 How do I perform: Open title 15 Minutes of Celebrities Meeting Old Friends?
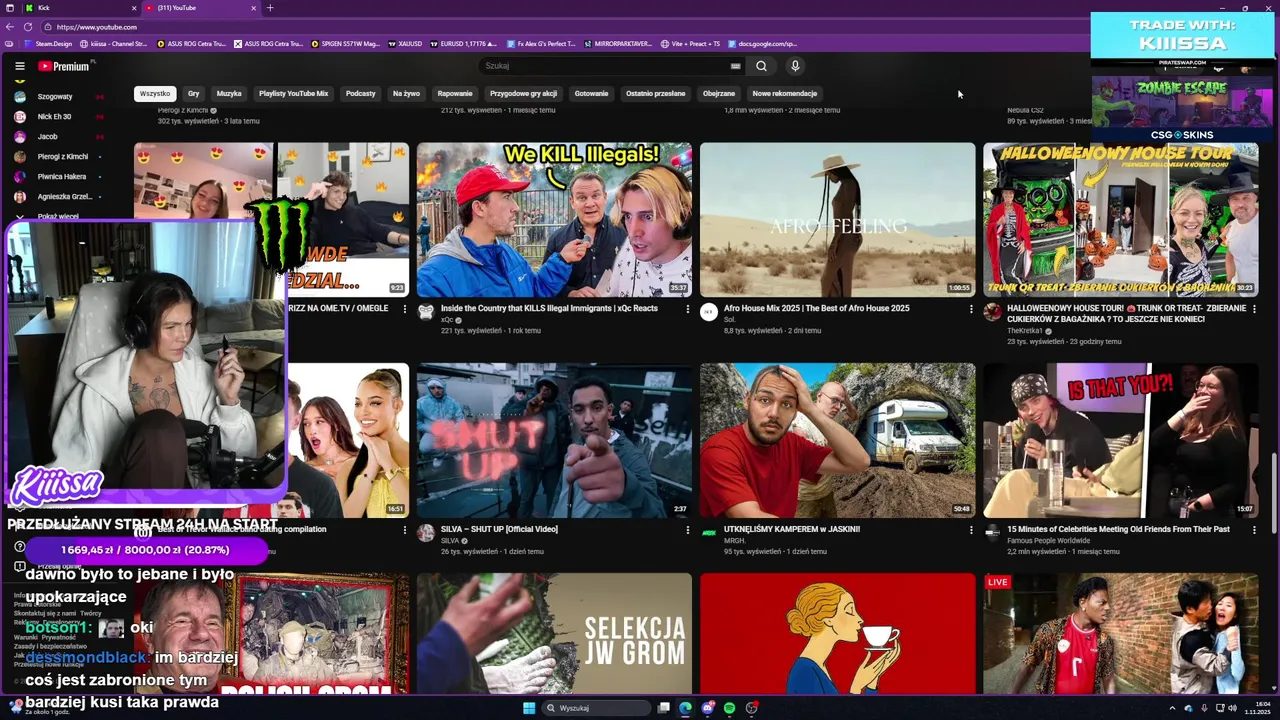(x=1118, y=529)
